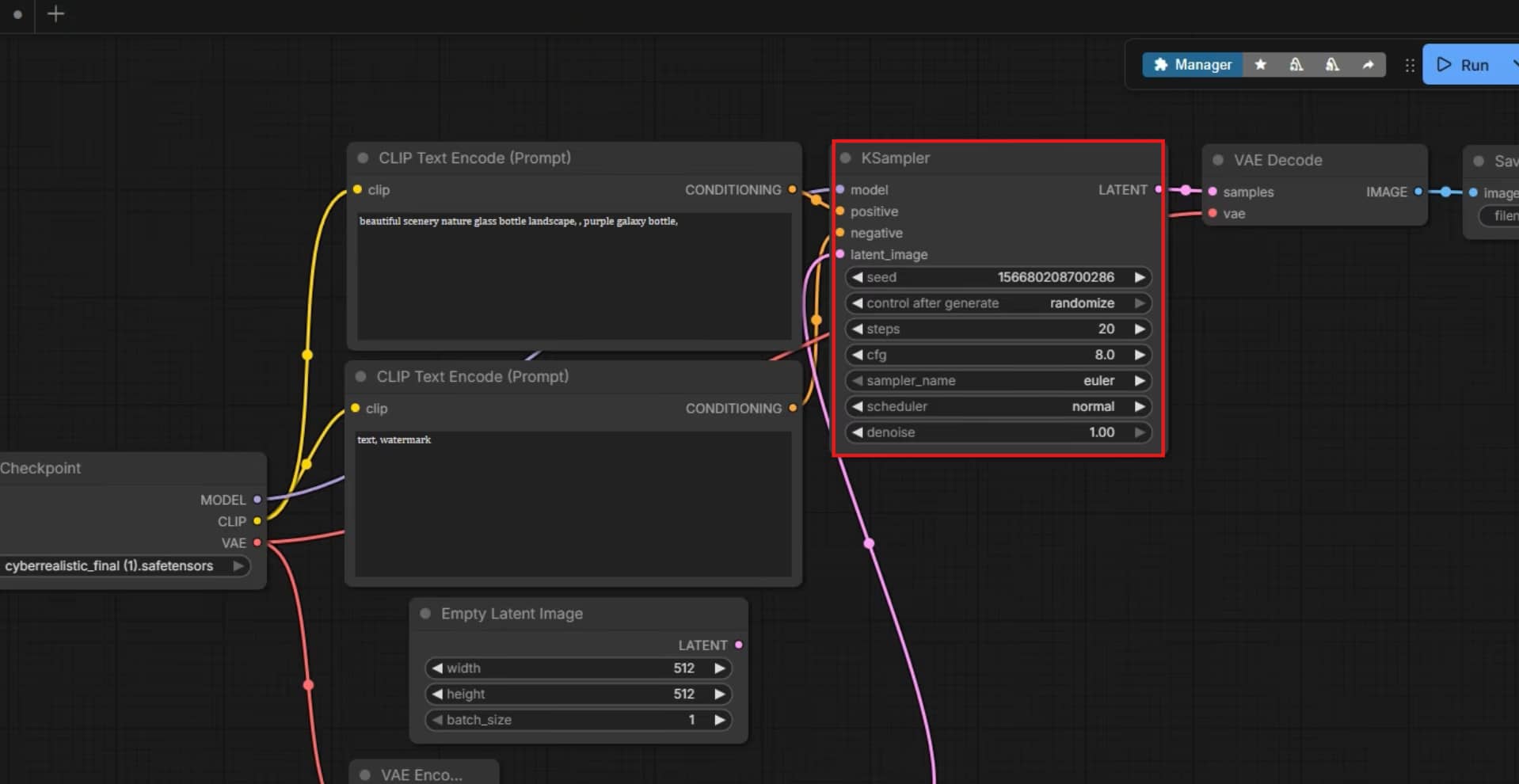This screenshot has width=1519, height=784.
Task: Click the first model-unload icon beside the star
Action: [1296, 65]
